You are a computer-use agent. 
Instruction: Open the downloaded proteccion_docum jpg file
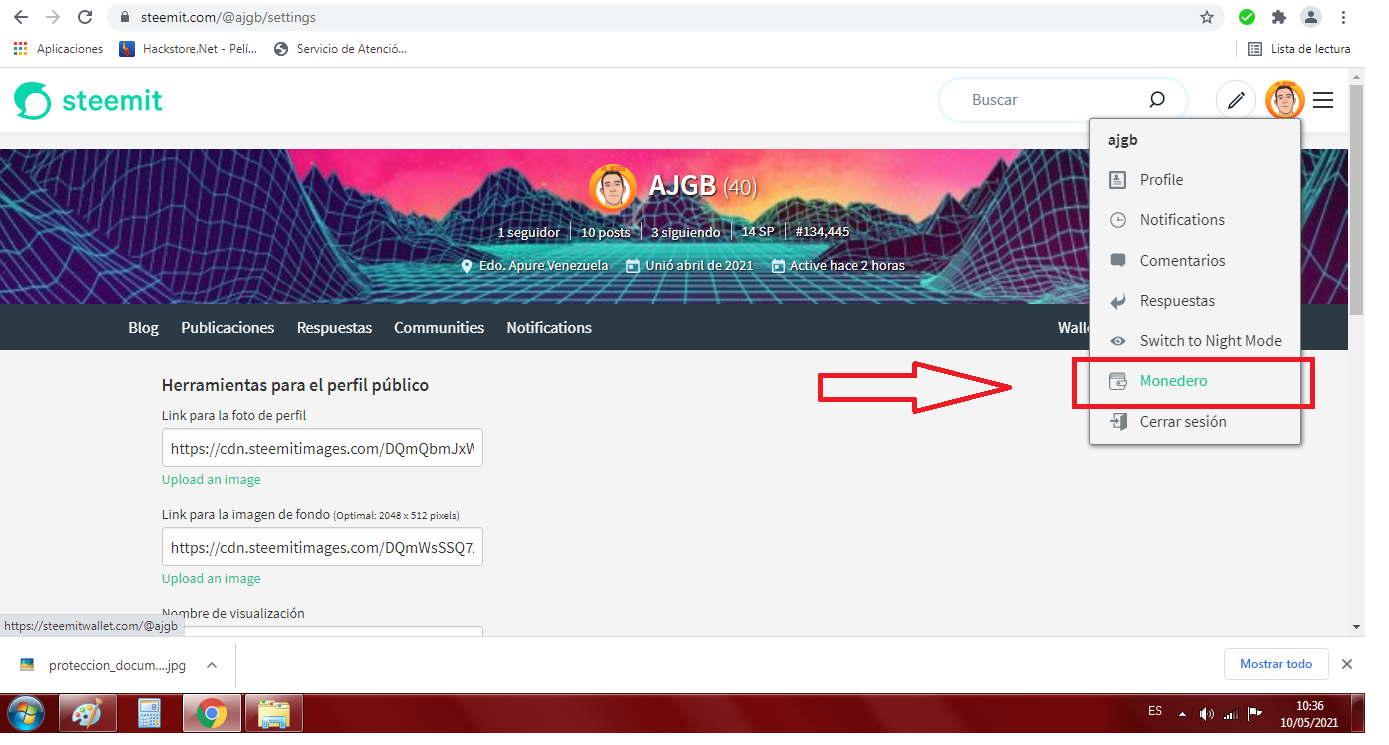pos(104,665)
